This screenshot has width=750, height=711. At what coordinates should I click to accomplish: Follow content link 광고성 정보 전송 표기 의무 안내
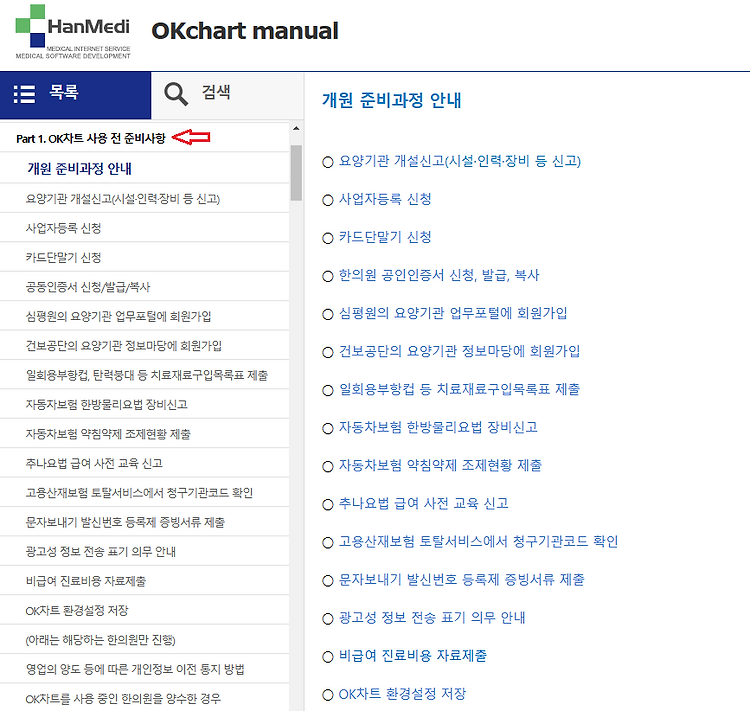point(432,618)
